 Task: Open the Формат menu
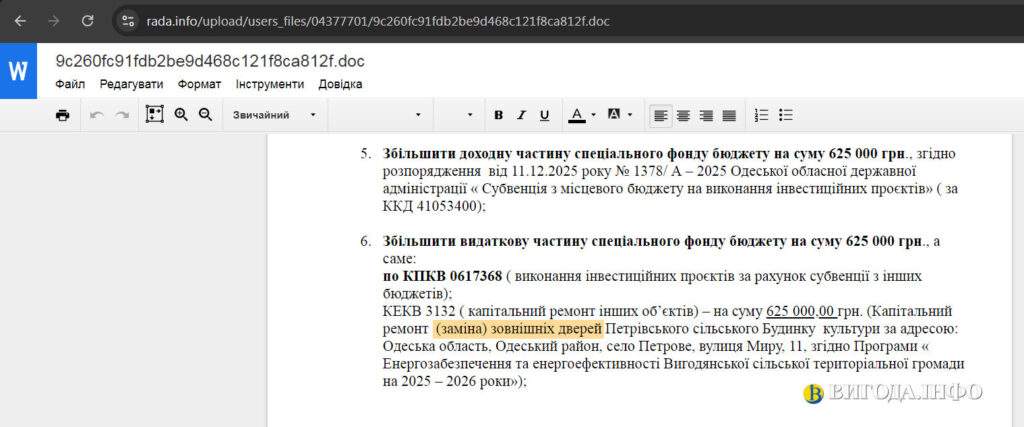click(199, 84)
